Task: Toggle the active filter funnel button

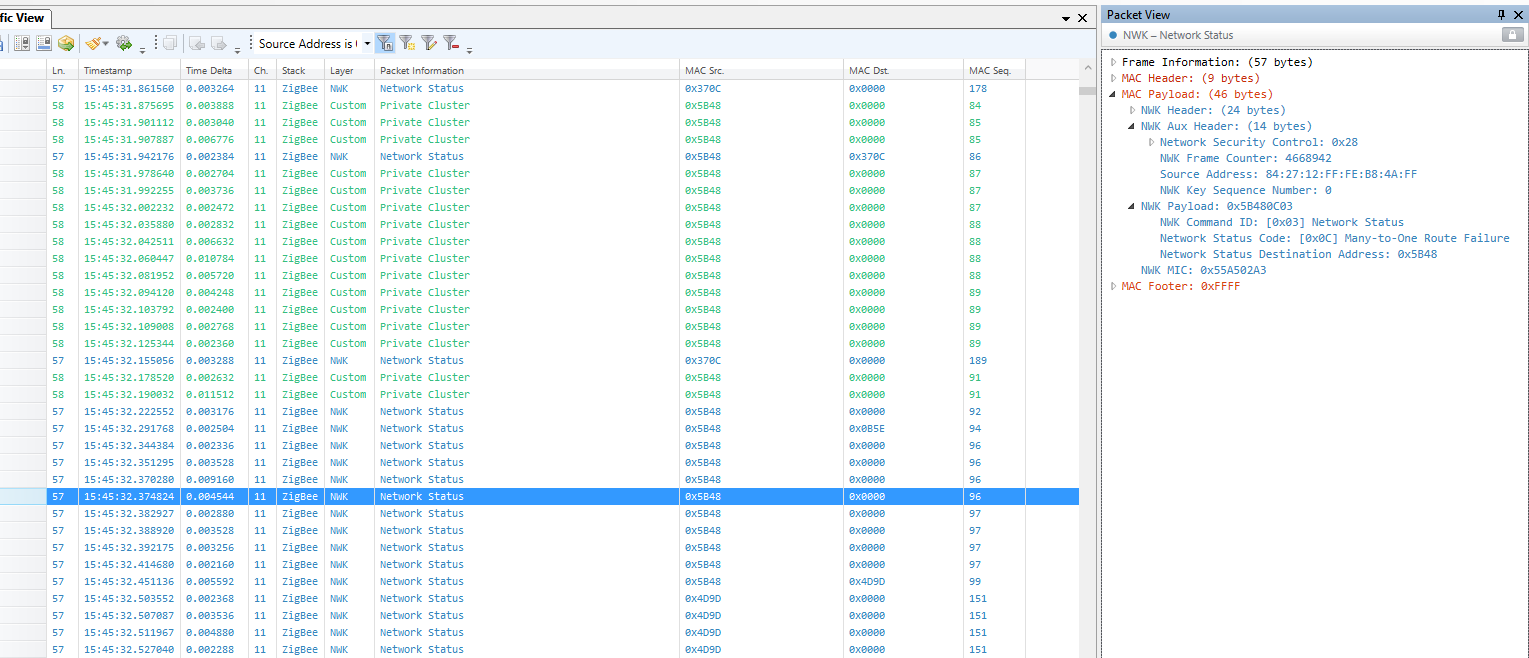Action: click(x=385, y=43)
